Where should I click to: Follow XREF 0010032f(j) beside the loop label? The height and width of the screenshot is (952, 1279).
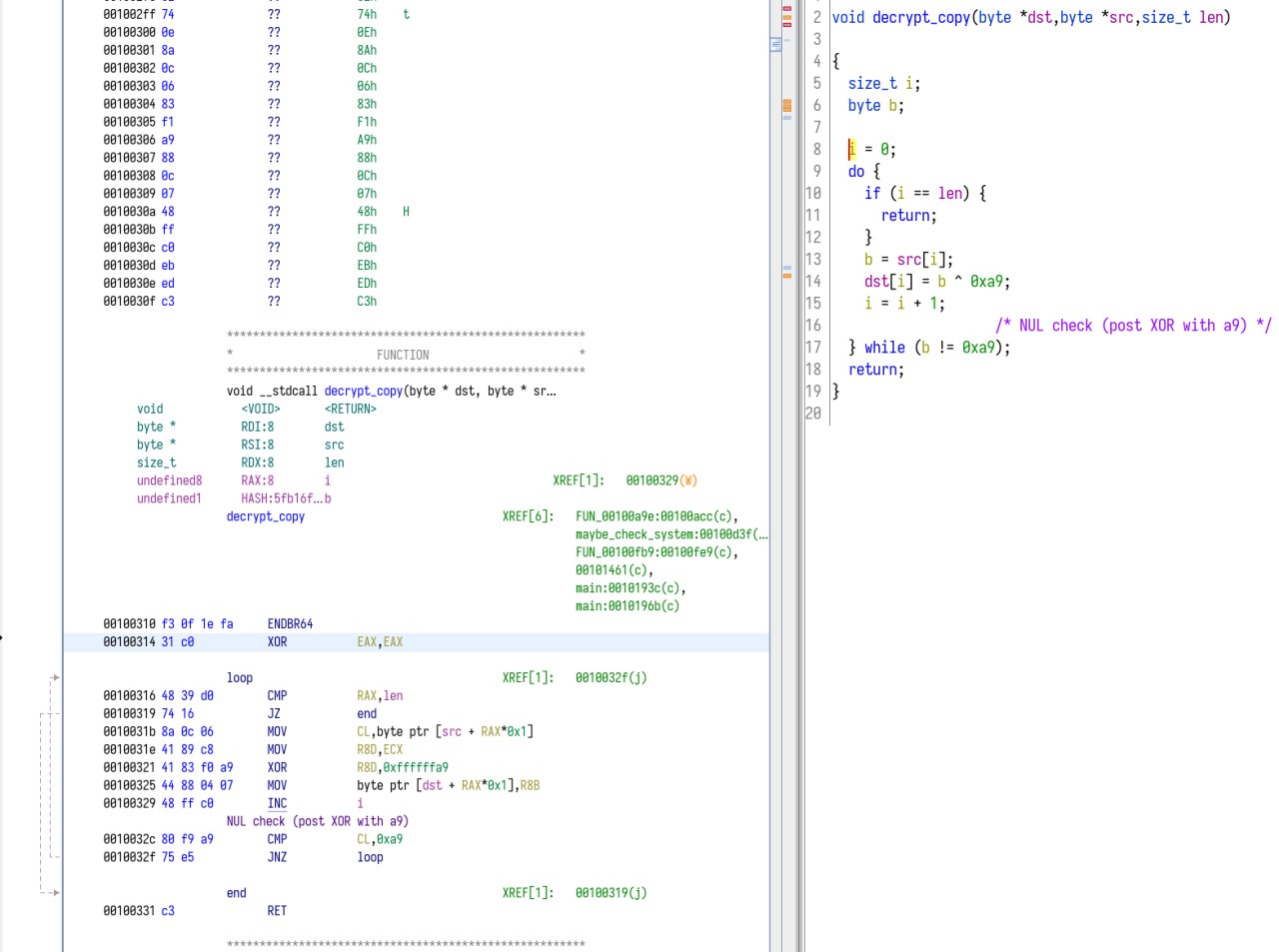(x=611, y=678)
